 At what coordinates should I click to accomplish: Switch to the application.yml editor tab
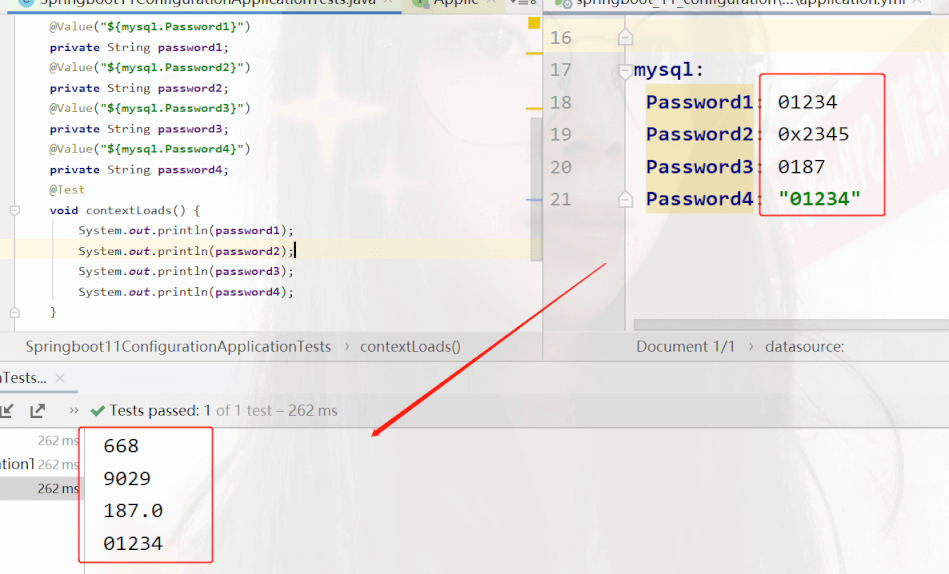click(x=740, y=3)
